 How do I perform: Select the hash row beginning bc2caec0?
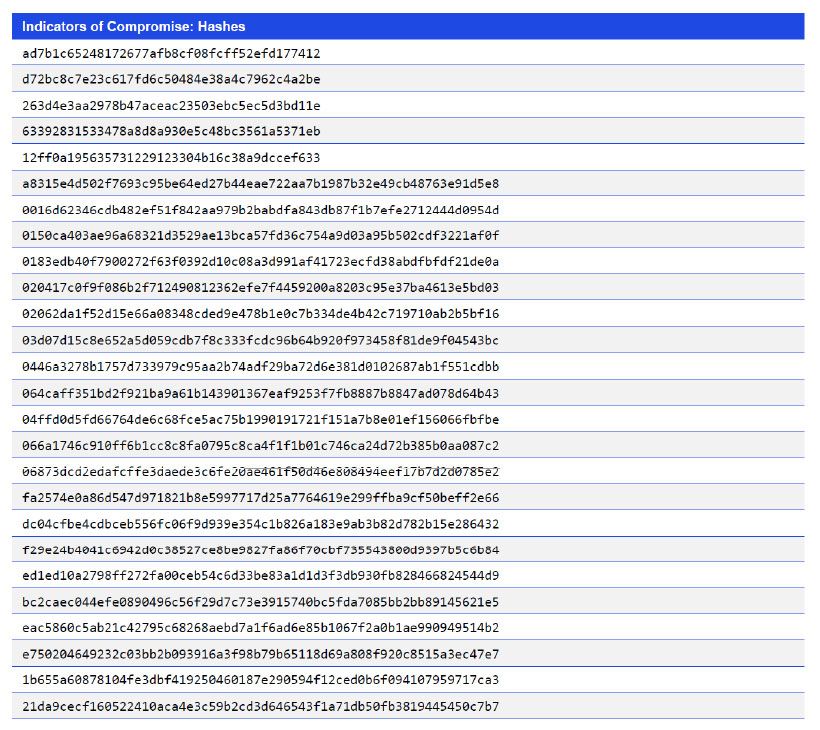(260, 602)
